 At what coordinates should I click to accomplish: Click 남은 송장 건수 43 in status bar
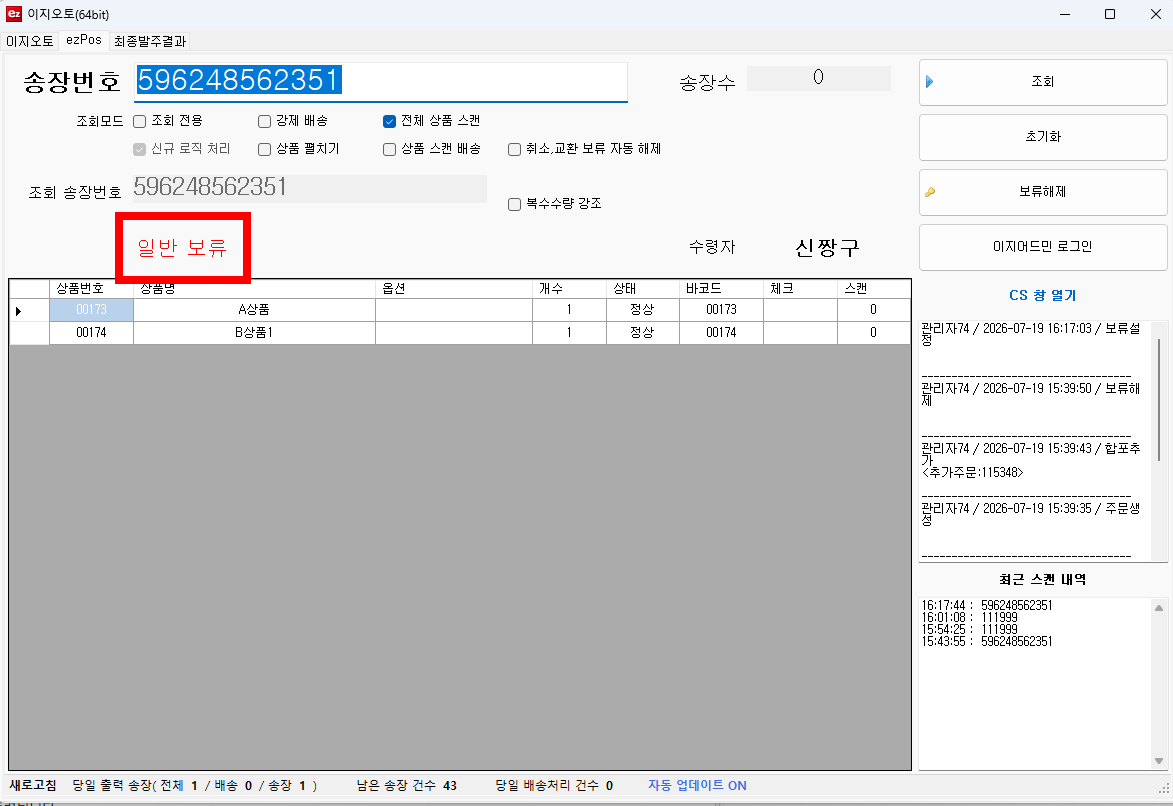pos(406,785)
